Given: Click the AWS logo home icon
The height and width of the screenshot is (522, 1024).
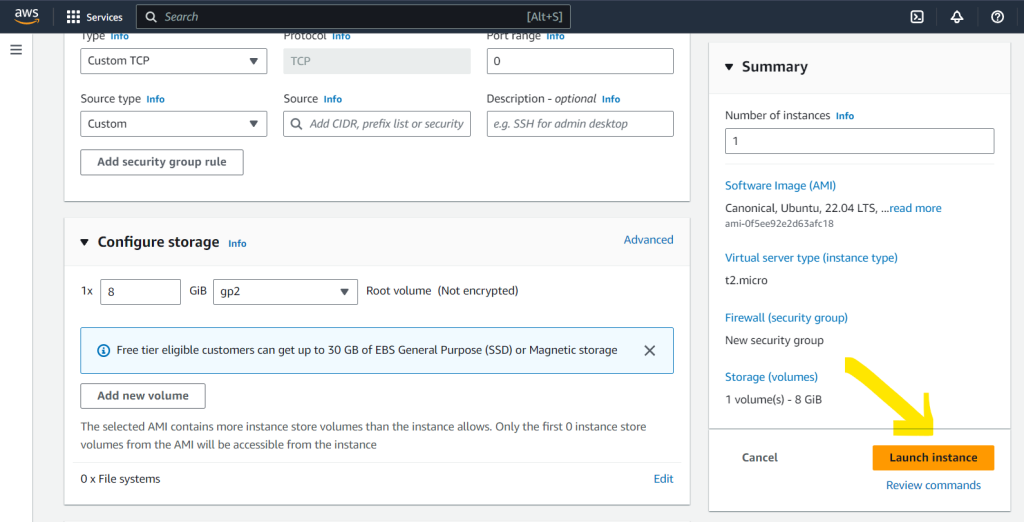Looking at the screenshot, I should point(26,16).
